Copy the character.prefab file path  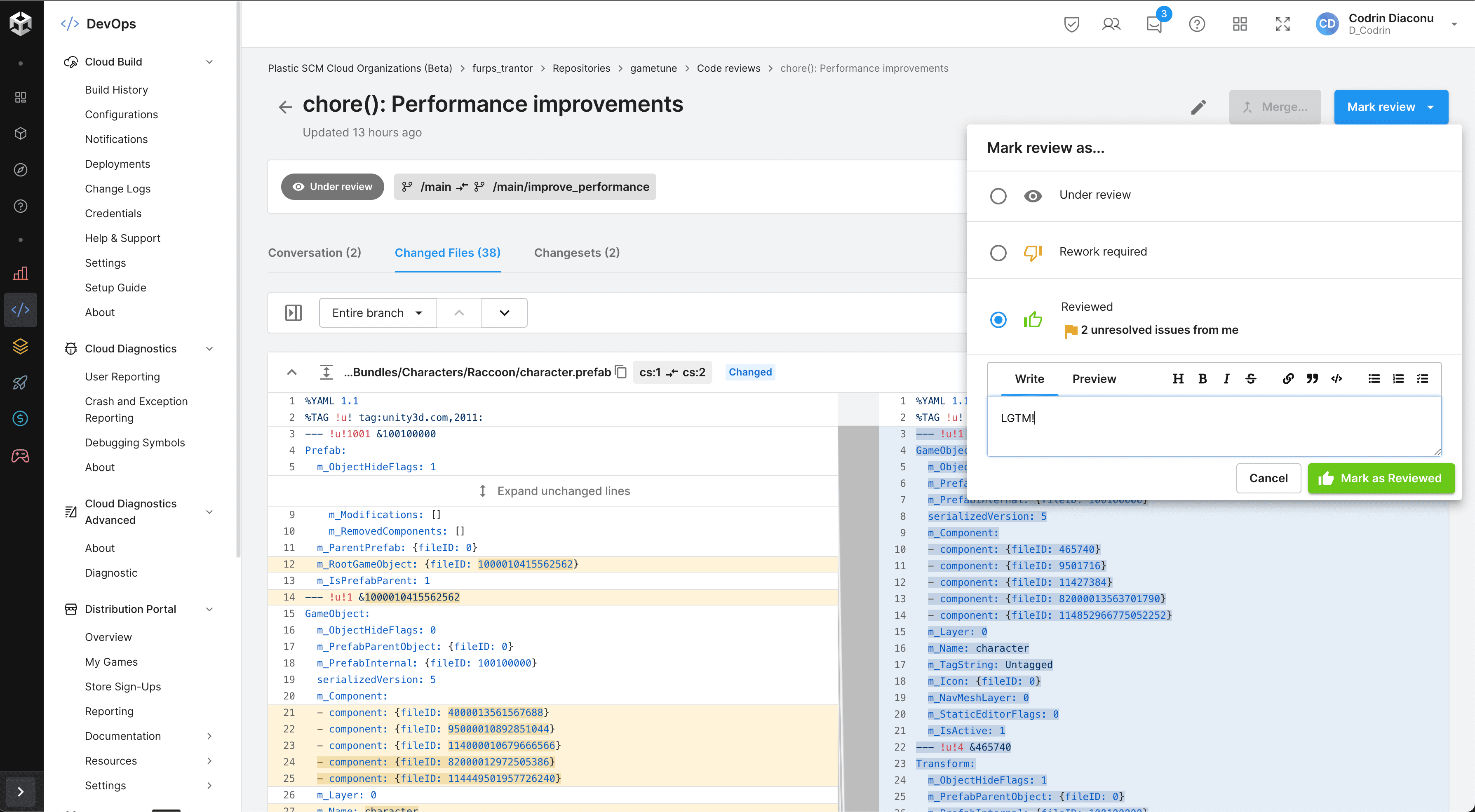tap(621, 372)
